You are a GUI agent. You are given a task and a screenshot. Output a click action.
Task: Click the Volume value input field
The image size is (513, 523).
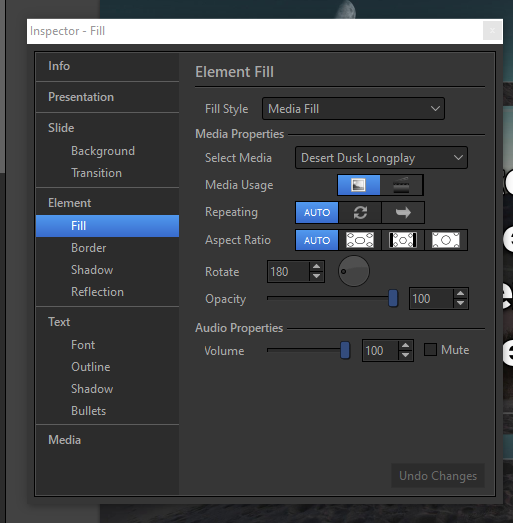(x=381, y=351)
